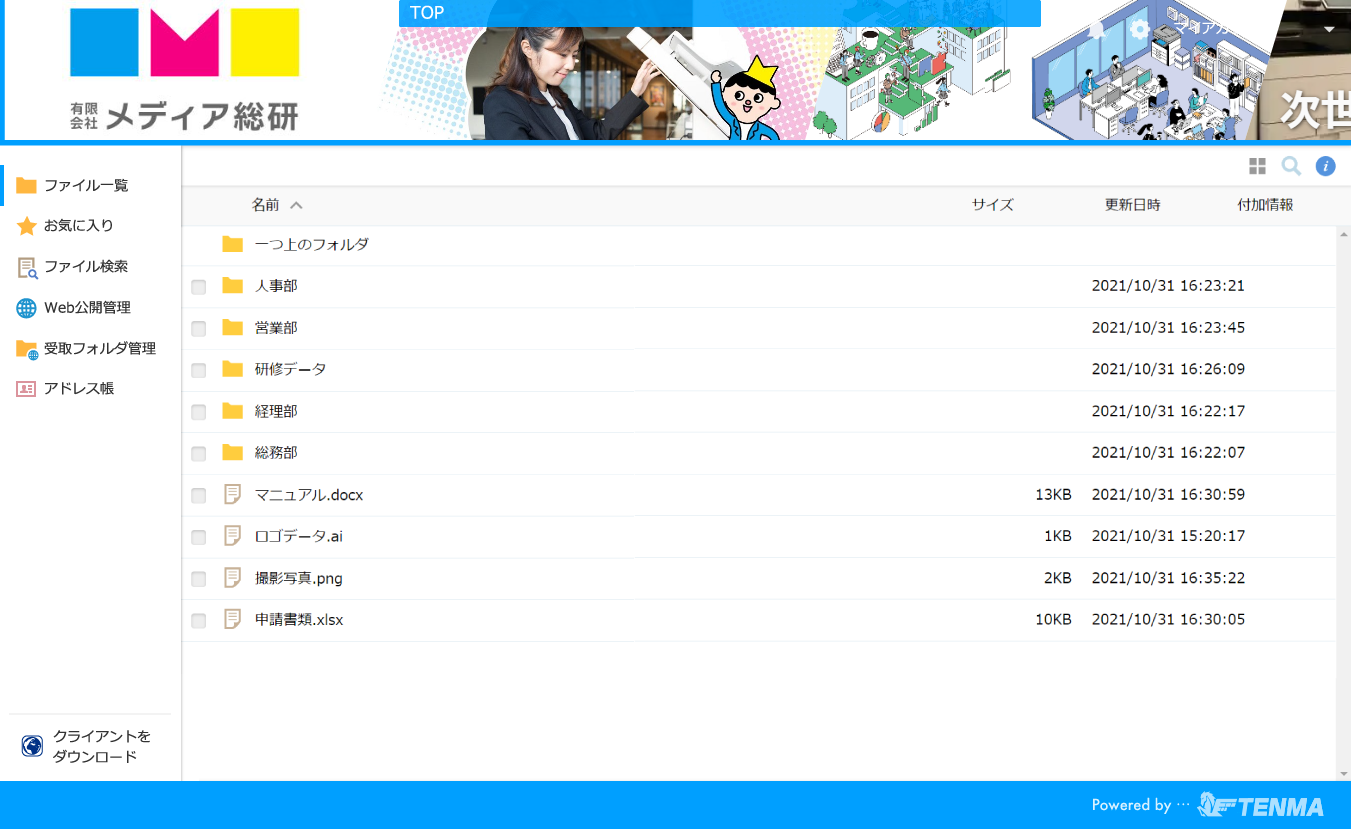The image size is (1351, 829).
Task: Select the マニュアル.docx checkbox
Action: (x=199, y=496)
